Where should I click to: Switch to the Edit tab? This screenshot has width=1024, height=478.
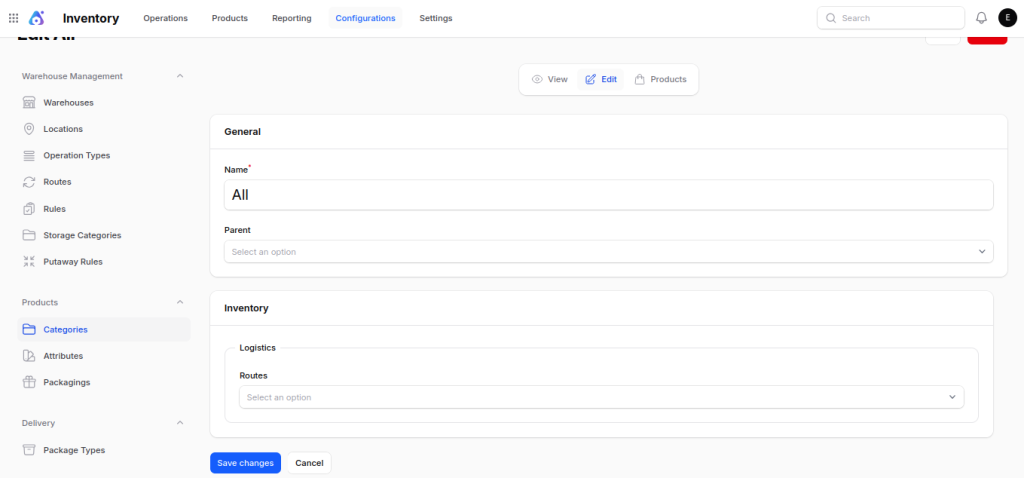pos(601,79)
